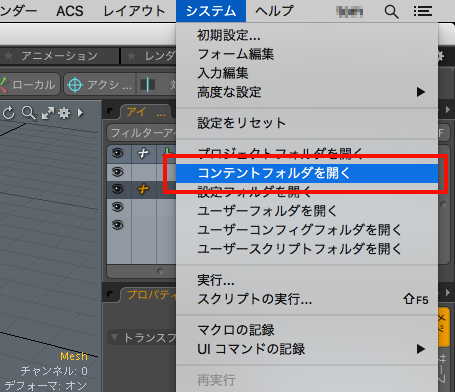
Task: Switch to the アイ... items tab
Action: 145,112
